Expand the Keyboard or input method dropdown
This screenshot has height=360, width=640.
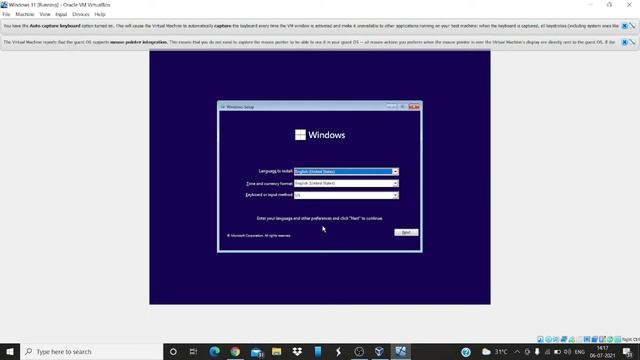(x=395, y=195)
